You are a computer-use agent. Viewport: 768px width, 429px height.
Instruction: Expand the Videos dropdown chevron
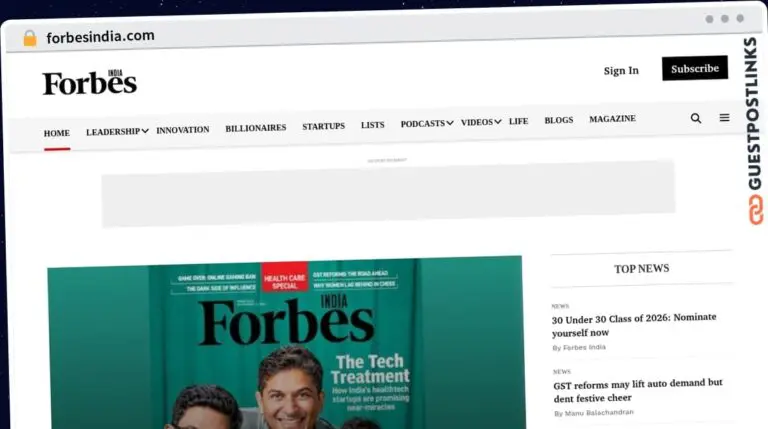pos(498,121)
